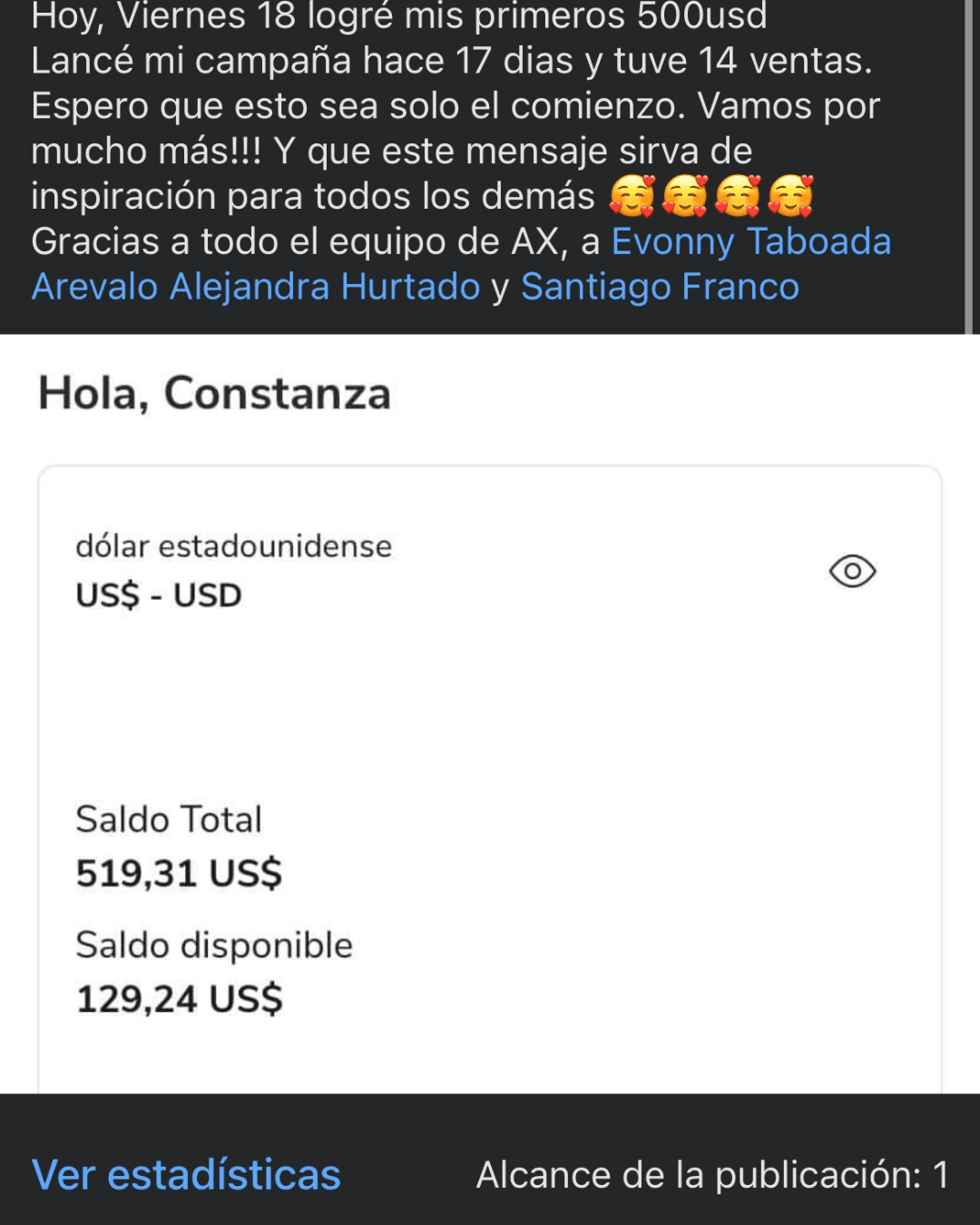980x1225 pixels.
Task: Click the Saldo Total label
Action: point(169,819)
